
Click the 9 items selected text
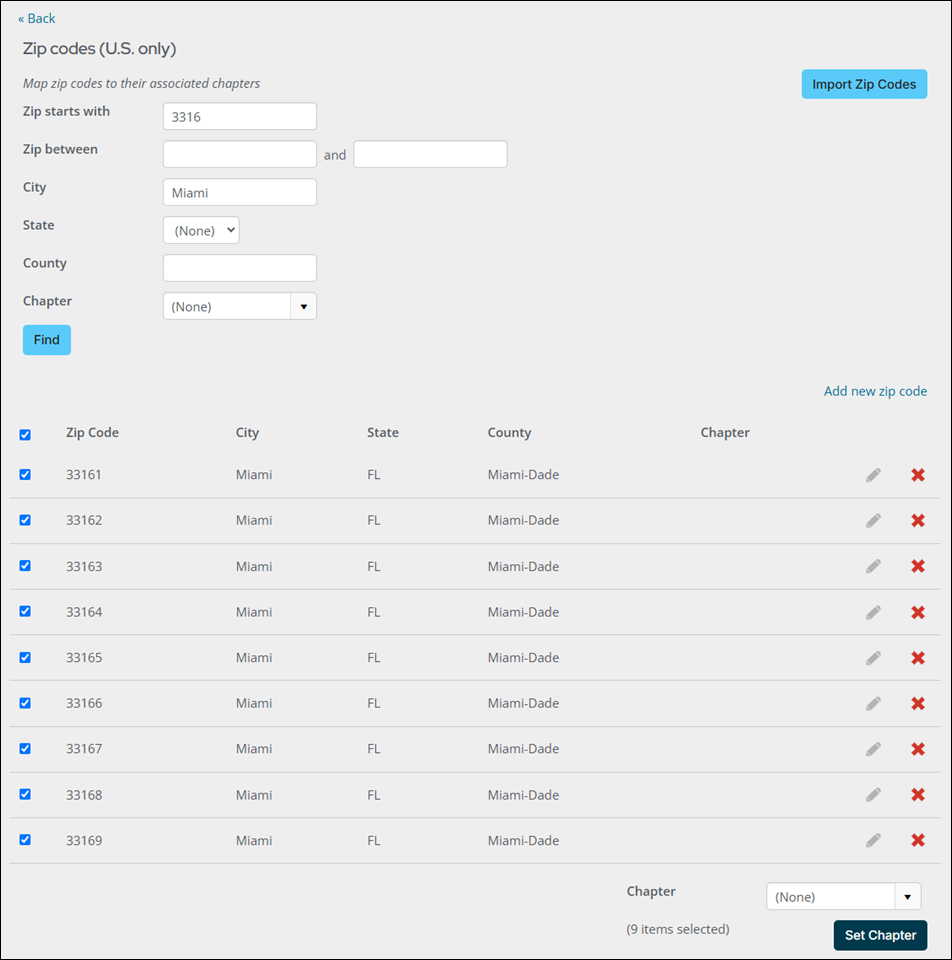pyautogui.click(x=678, y=929)
